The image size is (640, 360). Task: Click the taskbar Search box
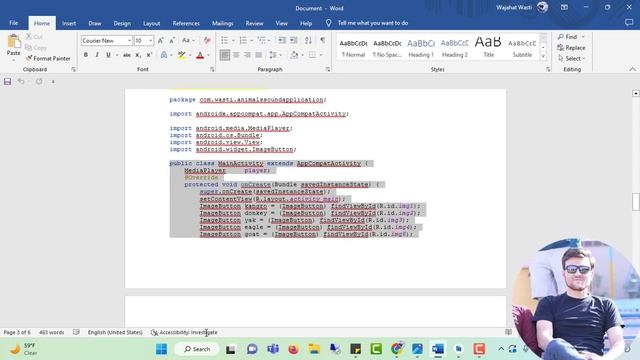click(197, 349)
